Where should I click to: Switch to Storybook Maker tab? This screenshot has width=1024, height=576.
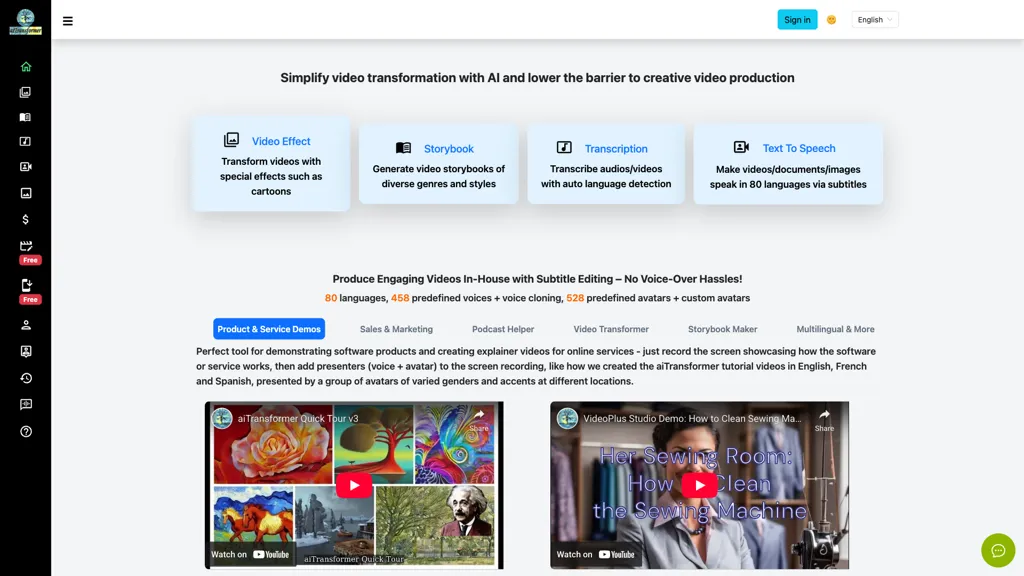pos(722,329)
